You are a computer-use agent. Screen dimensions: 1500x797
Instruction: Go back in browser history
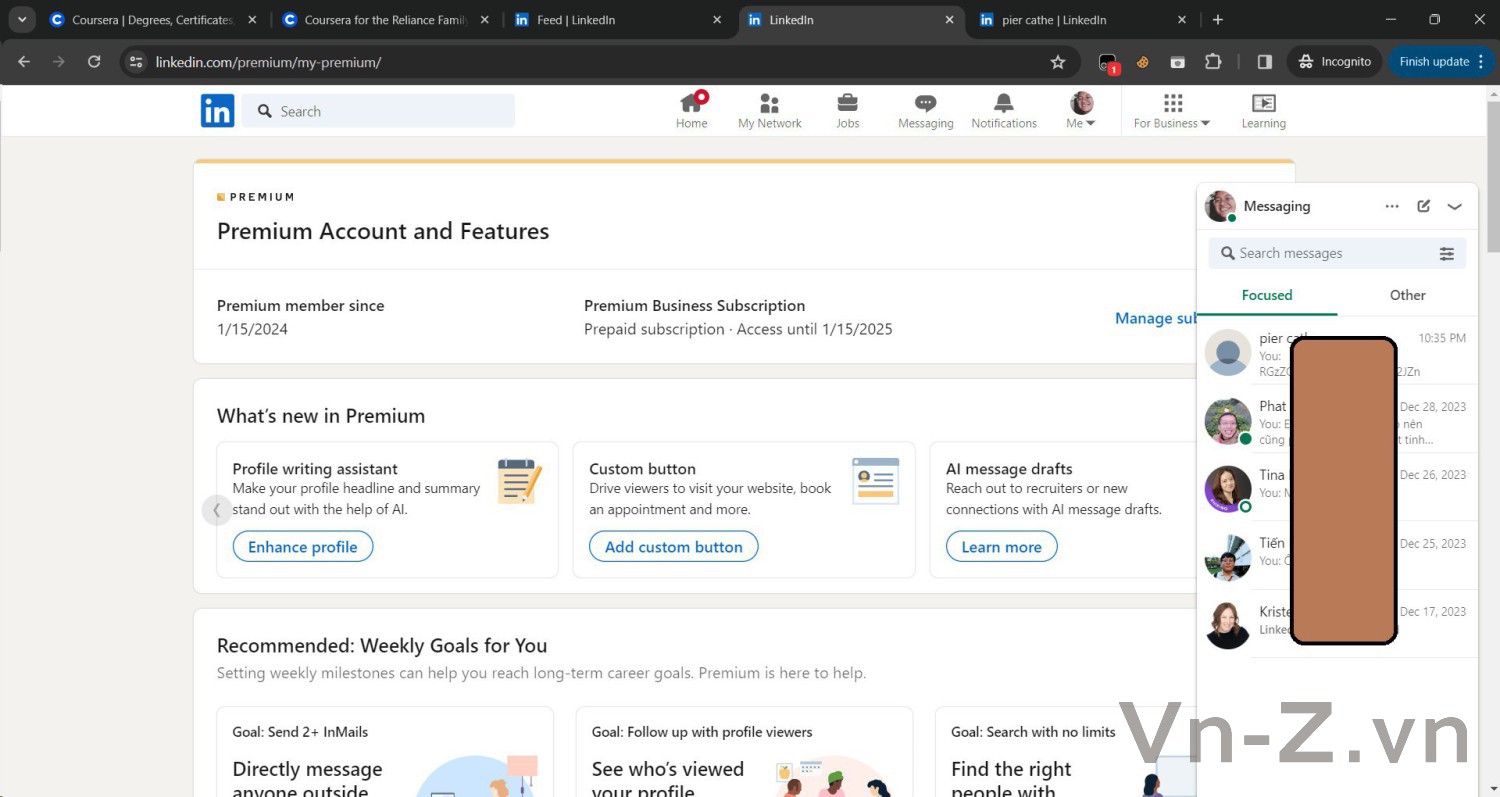pos(24,62)
